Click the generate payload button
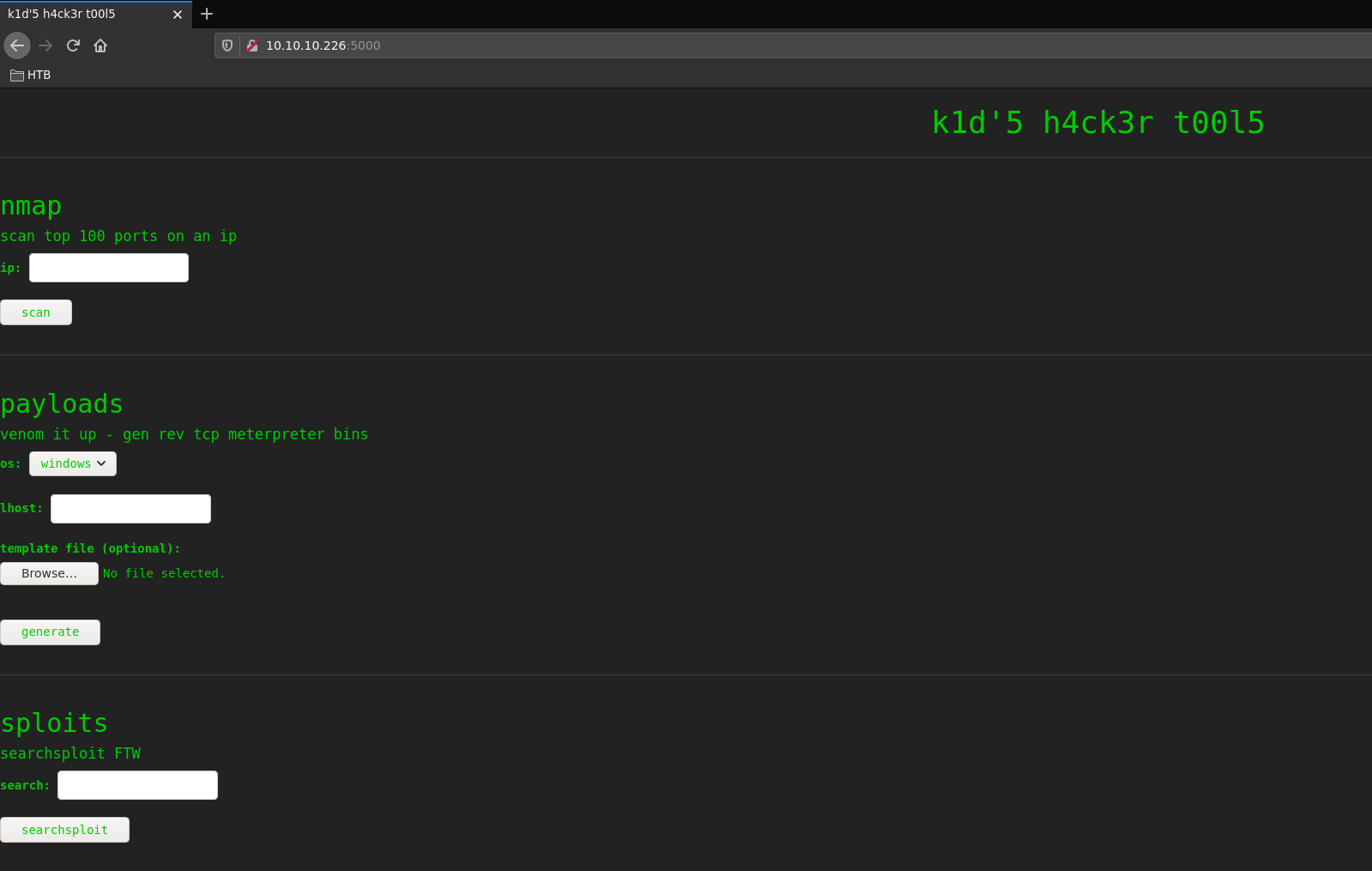 (50, 632)
